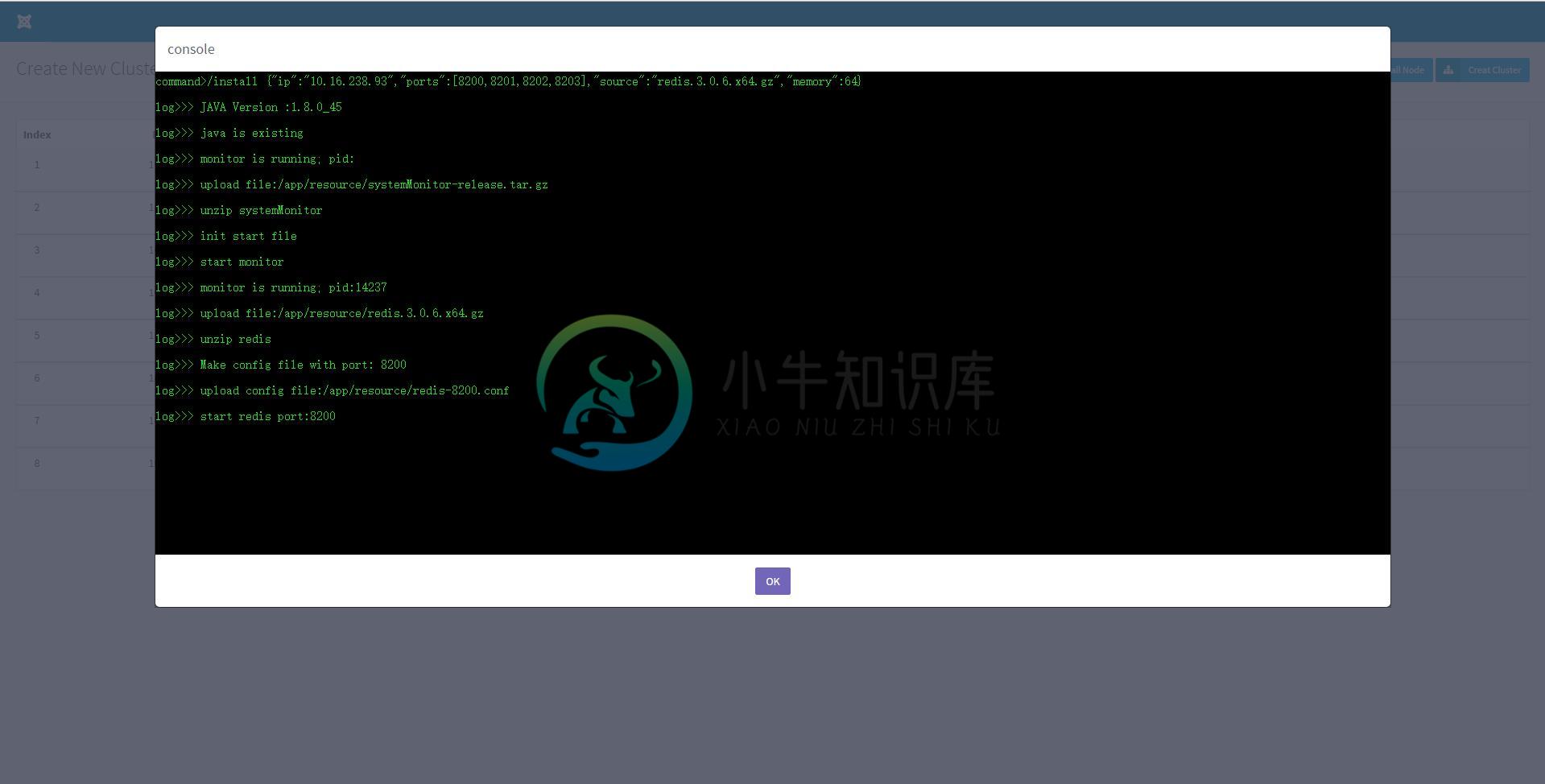Click the 'start monitor' log line
This screenshot has height=784, width=1545.
[220, 262]
